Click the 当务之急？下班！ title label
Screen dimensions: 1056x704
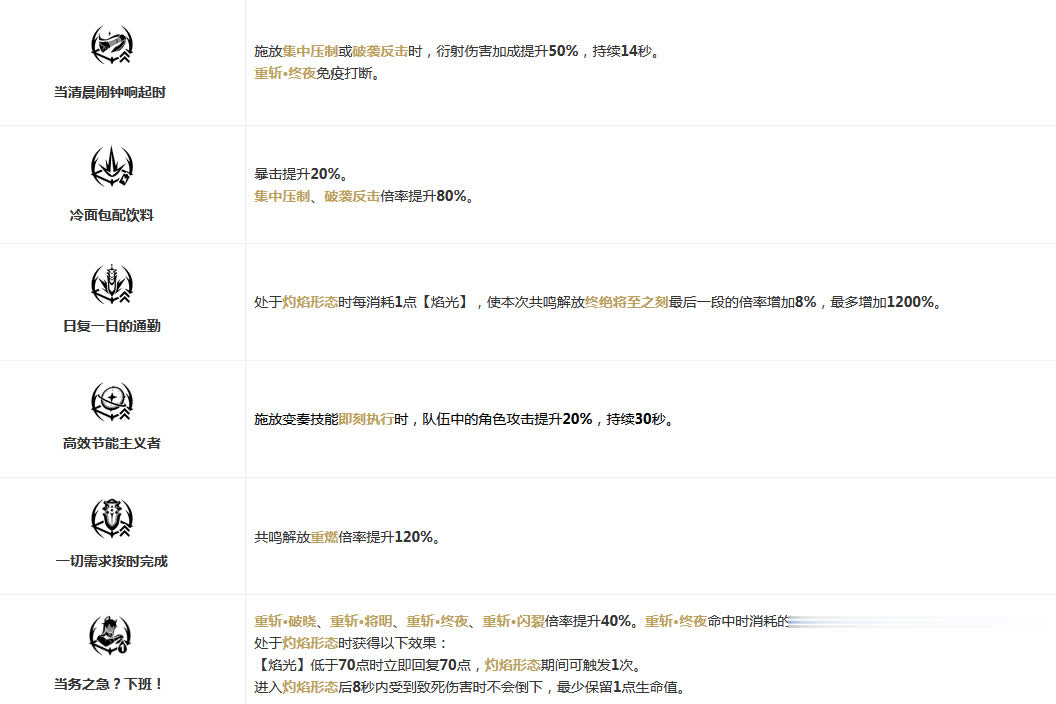pos(111,684)
